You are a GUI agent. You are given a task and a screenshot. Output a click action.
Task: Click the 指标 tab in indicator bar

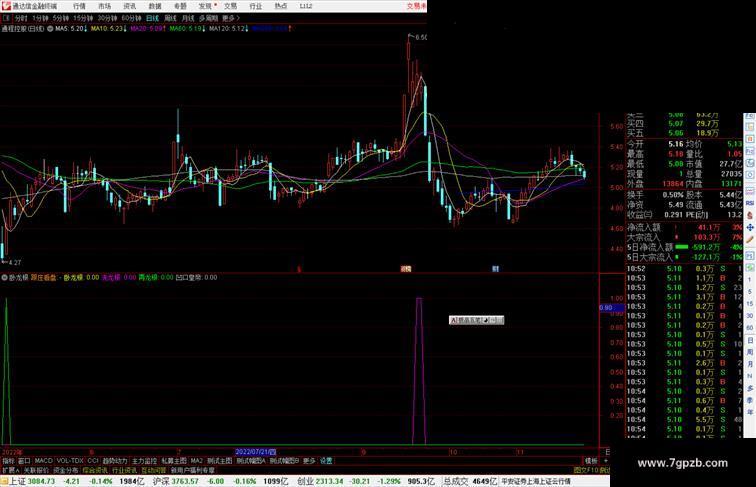(8, 461)
